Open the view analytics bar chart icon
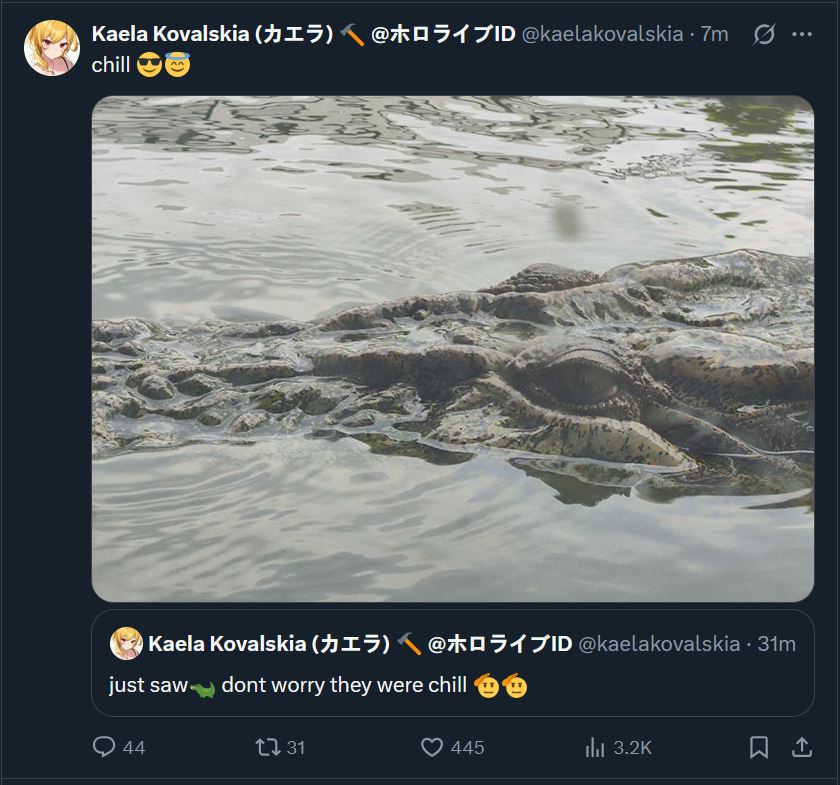The width and height of the screenshot is (840, 785). [596, 747]
